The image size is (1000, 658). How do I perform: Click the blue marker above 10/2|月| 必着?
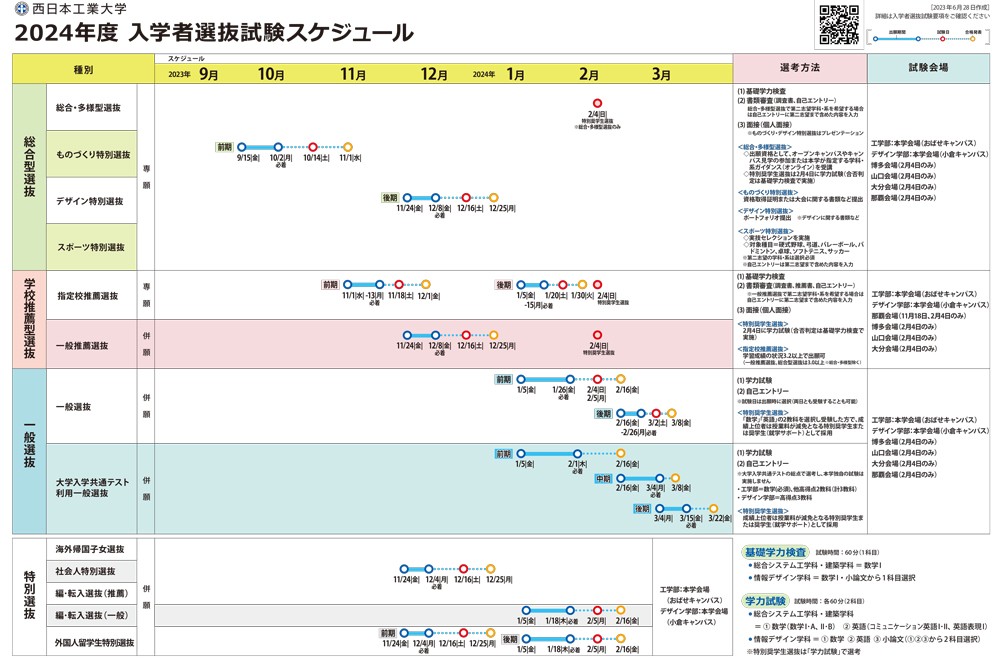point(278,147)
